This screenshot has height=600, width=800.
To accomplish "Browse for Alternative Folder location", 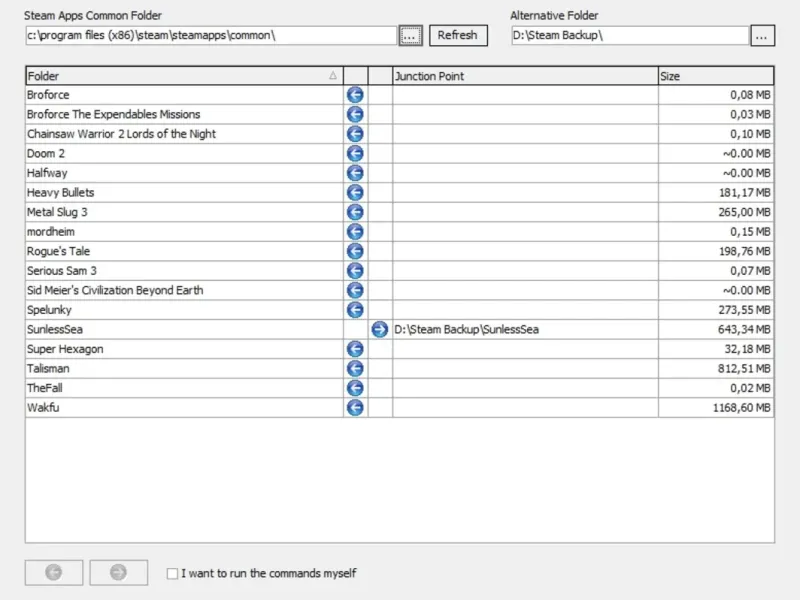I will coord(762,36).
